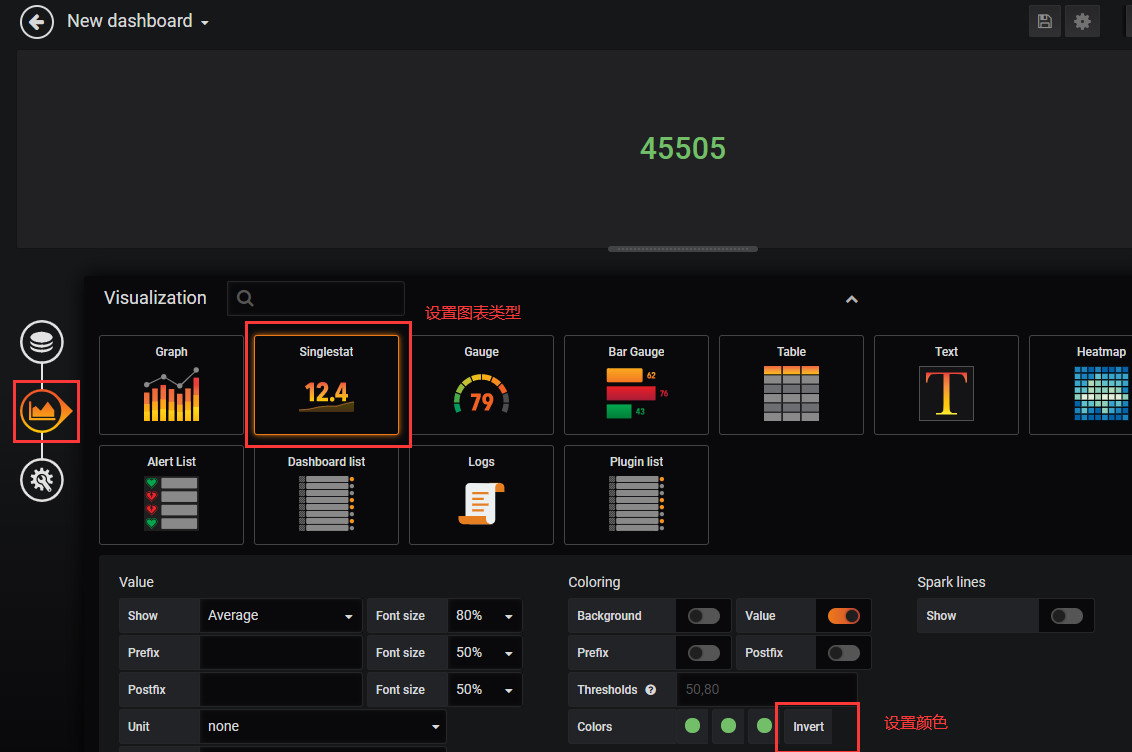Click the Thresholds 50,80 input field
Image resolution: width=1132 pixels, height=752 pixels.
(767, 690)
